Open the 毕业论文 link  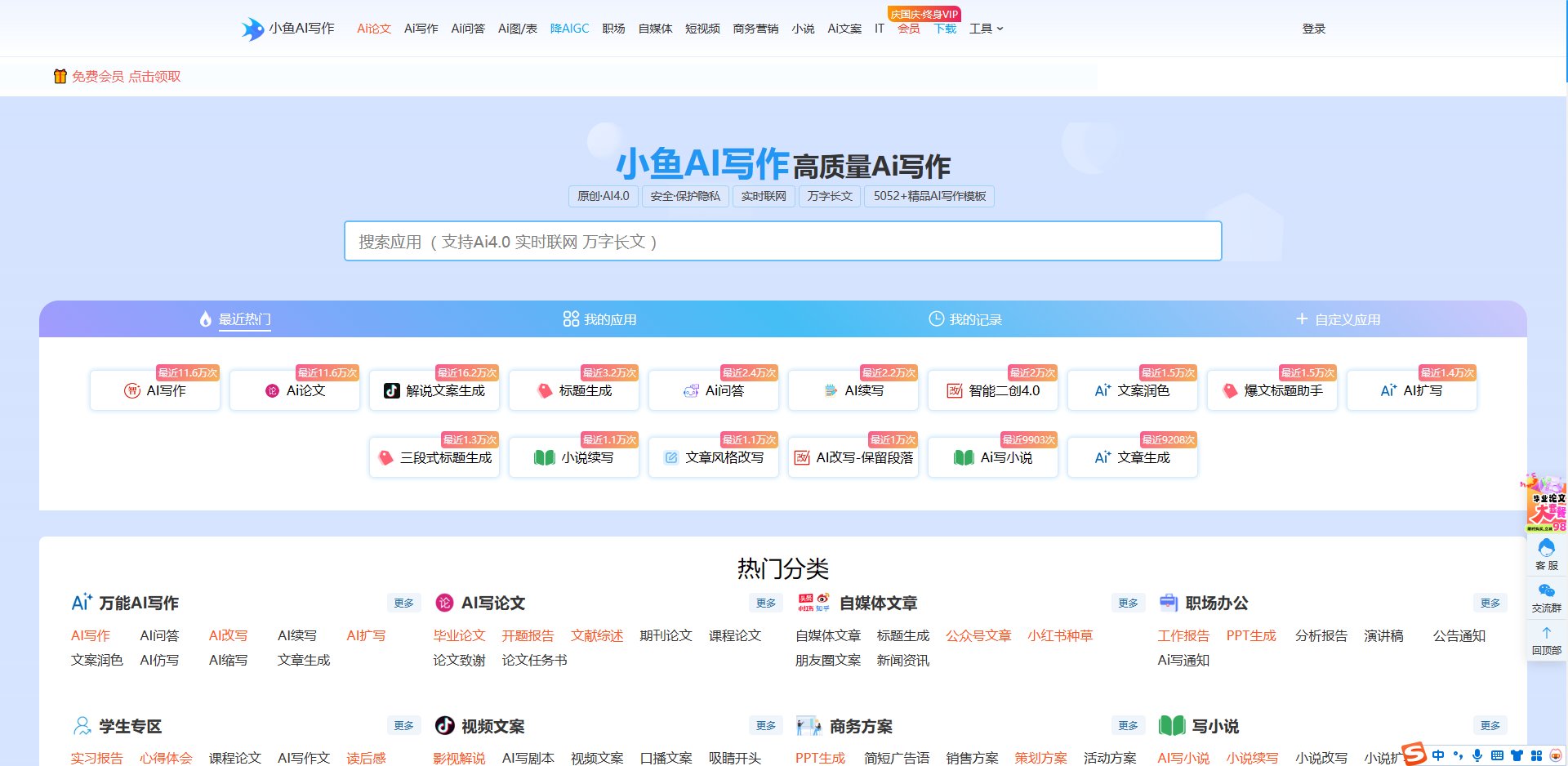pyautogui.click(x=459, y=635)
